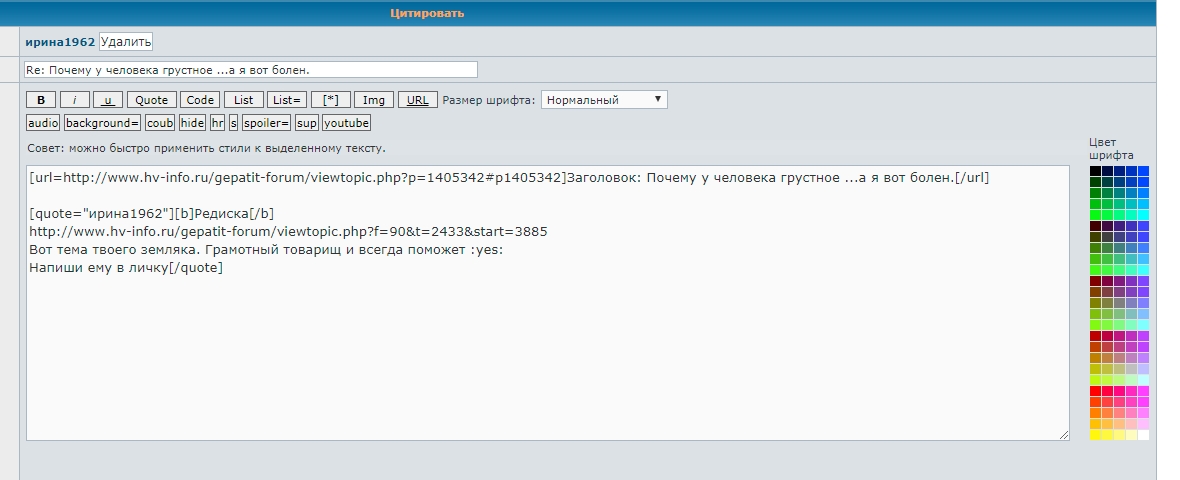Screen dimensions: 1180x480
Task: Pick the white swatch in font color palette
Action: coord(1143,435)
